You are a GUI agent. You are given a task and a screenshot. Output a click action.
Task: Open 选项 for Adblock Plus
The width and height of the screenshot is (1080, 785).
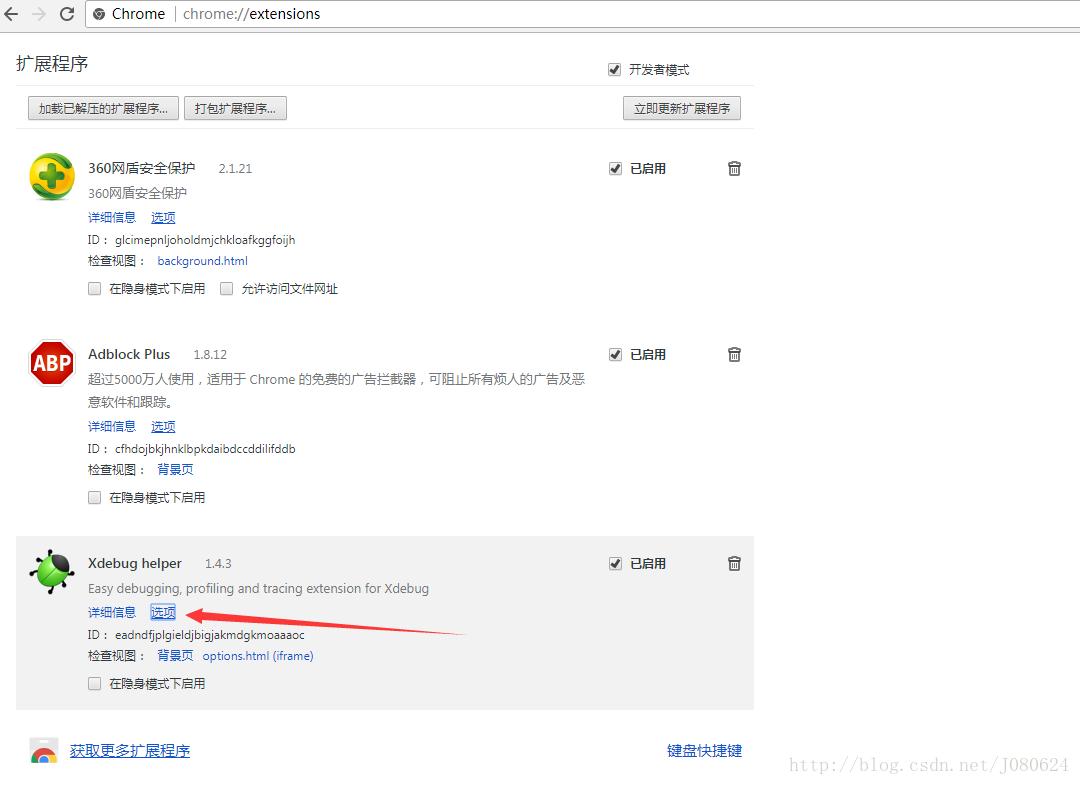163,427
